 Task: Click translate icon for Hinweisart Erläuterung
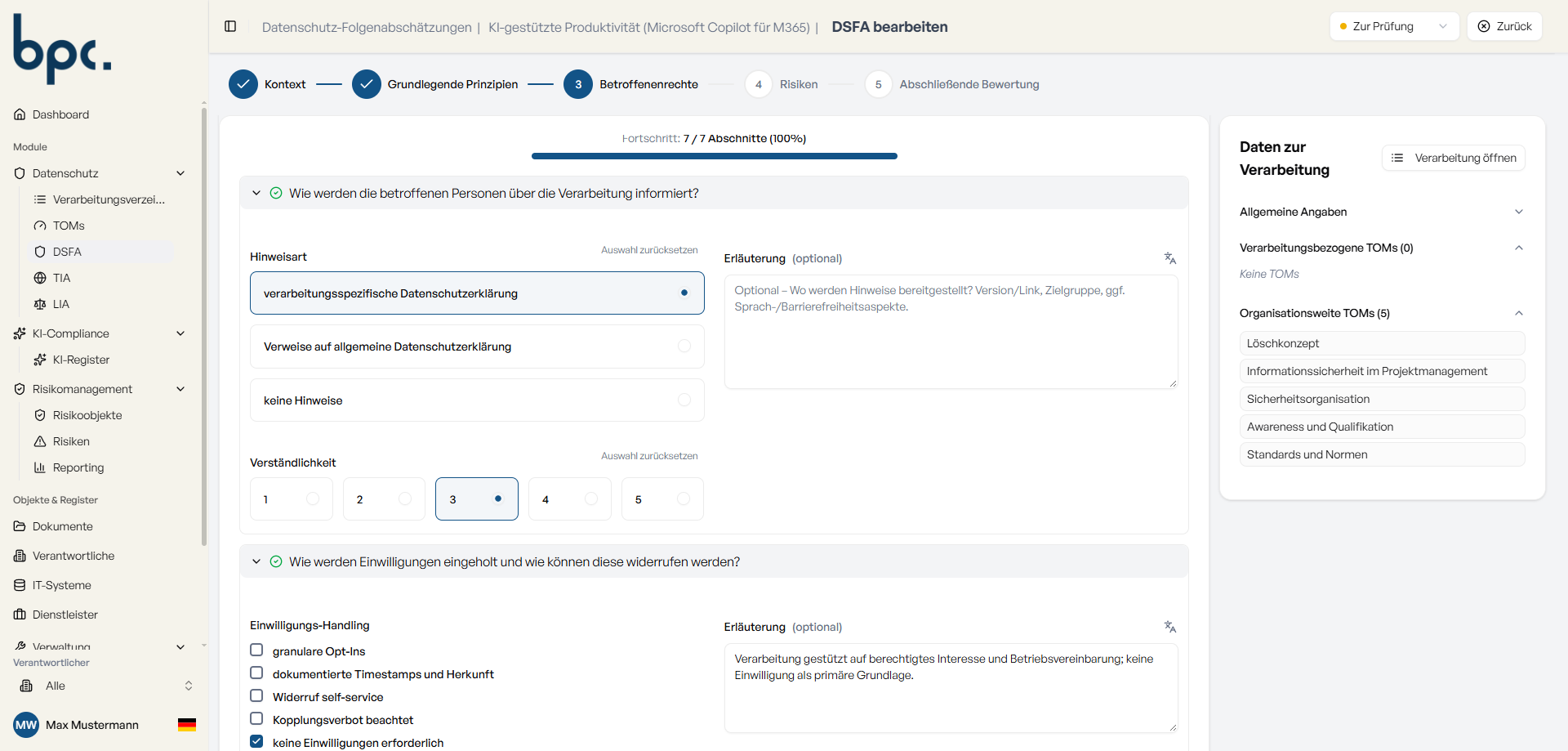pos(1170,258)
